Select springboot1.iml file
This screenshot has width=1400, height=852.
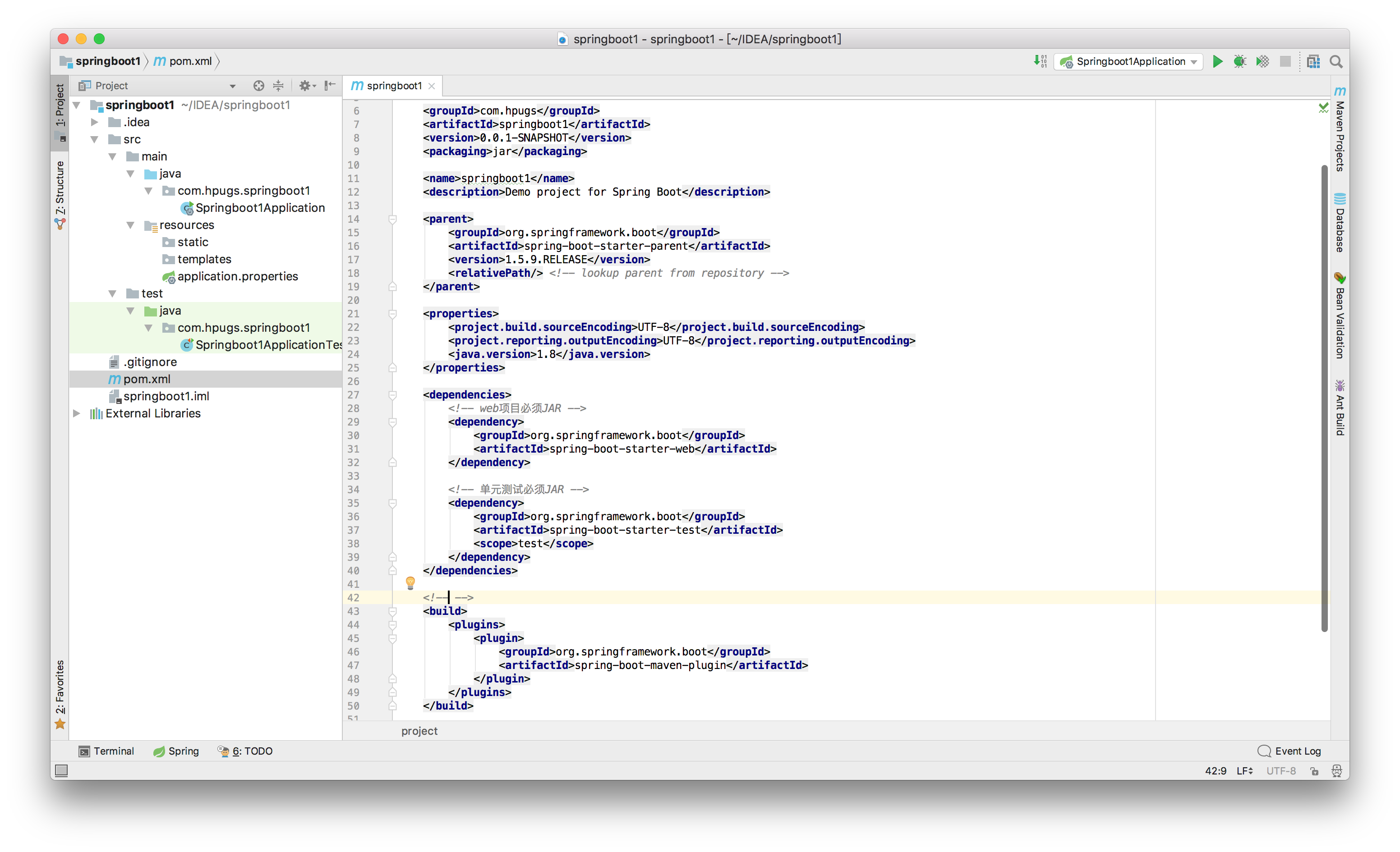158,396
